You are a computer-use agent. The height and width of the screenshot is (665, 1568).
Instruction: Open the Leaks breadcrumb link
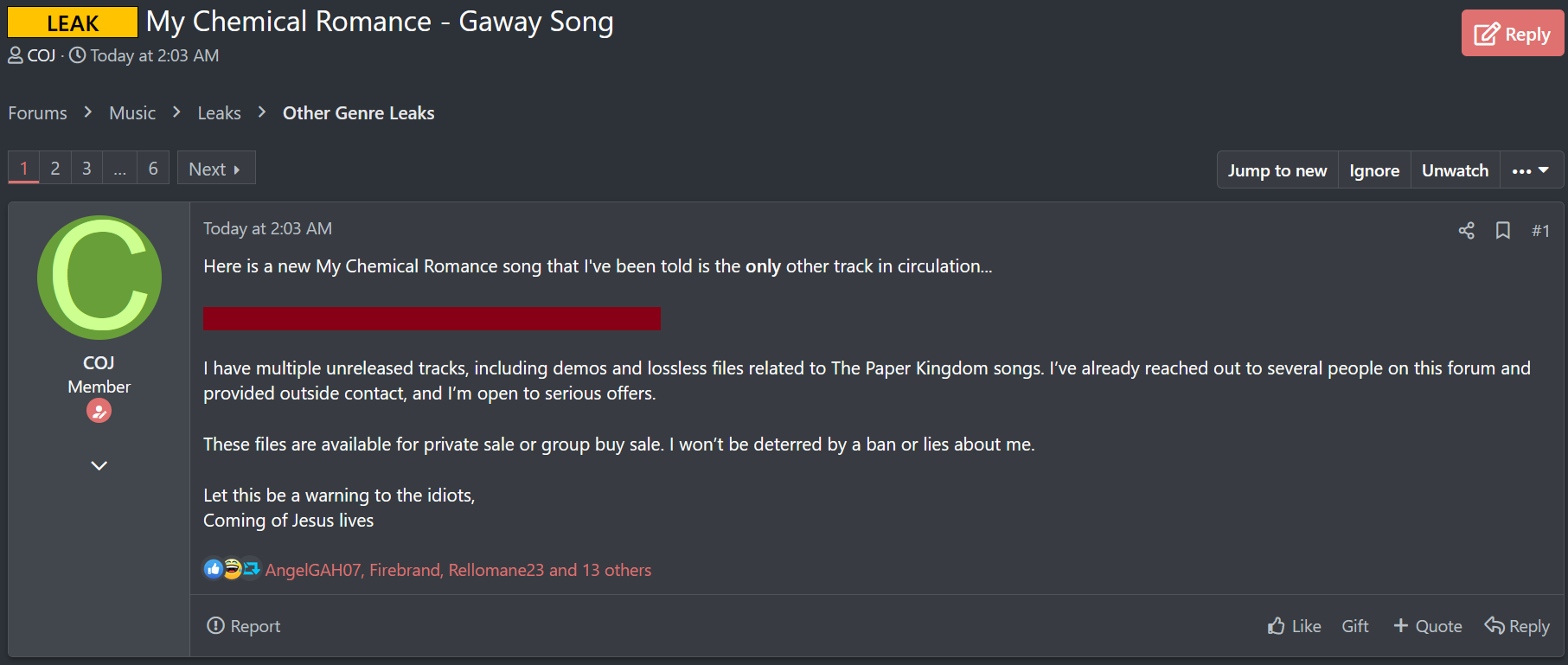[219, 113]
